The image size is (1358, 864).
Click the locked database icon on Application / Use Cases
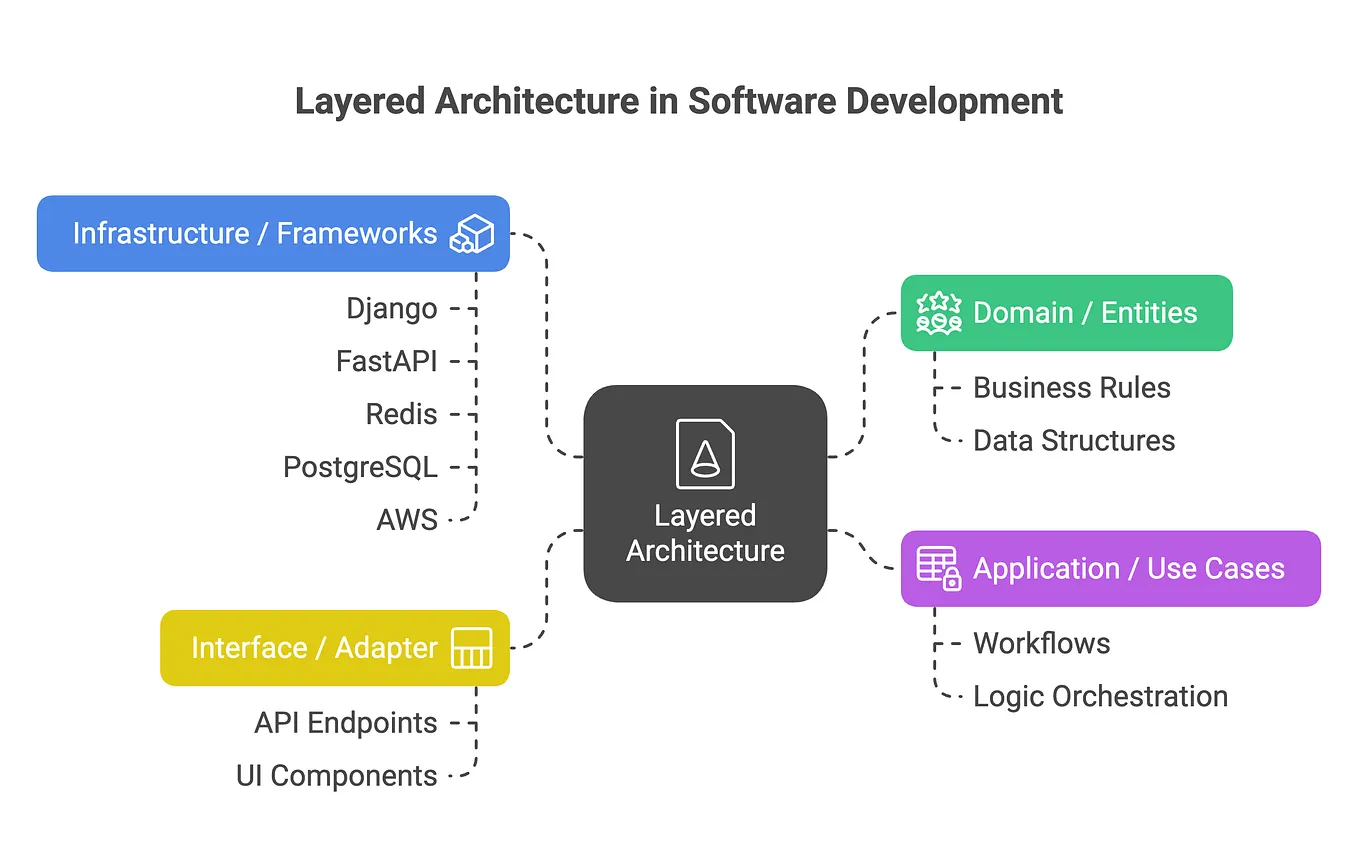click(936, 568)
